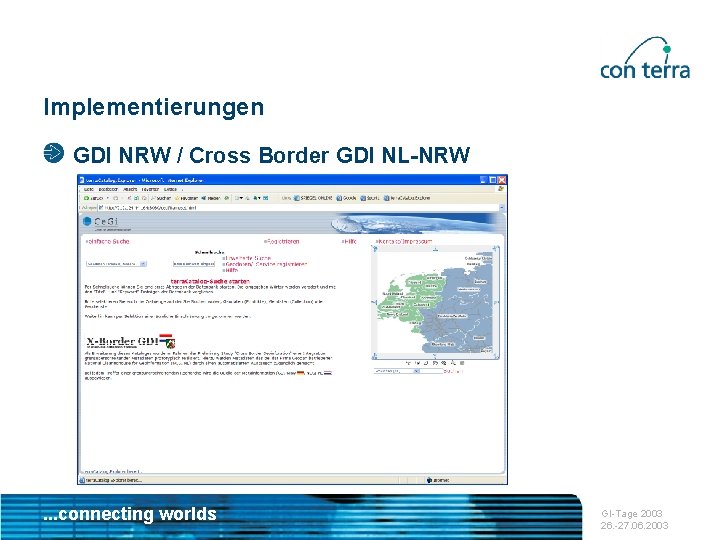Open the Sport1 links-bar bookmark

pyautogui.click(x=370, y=198)
